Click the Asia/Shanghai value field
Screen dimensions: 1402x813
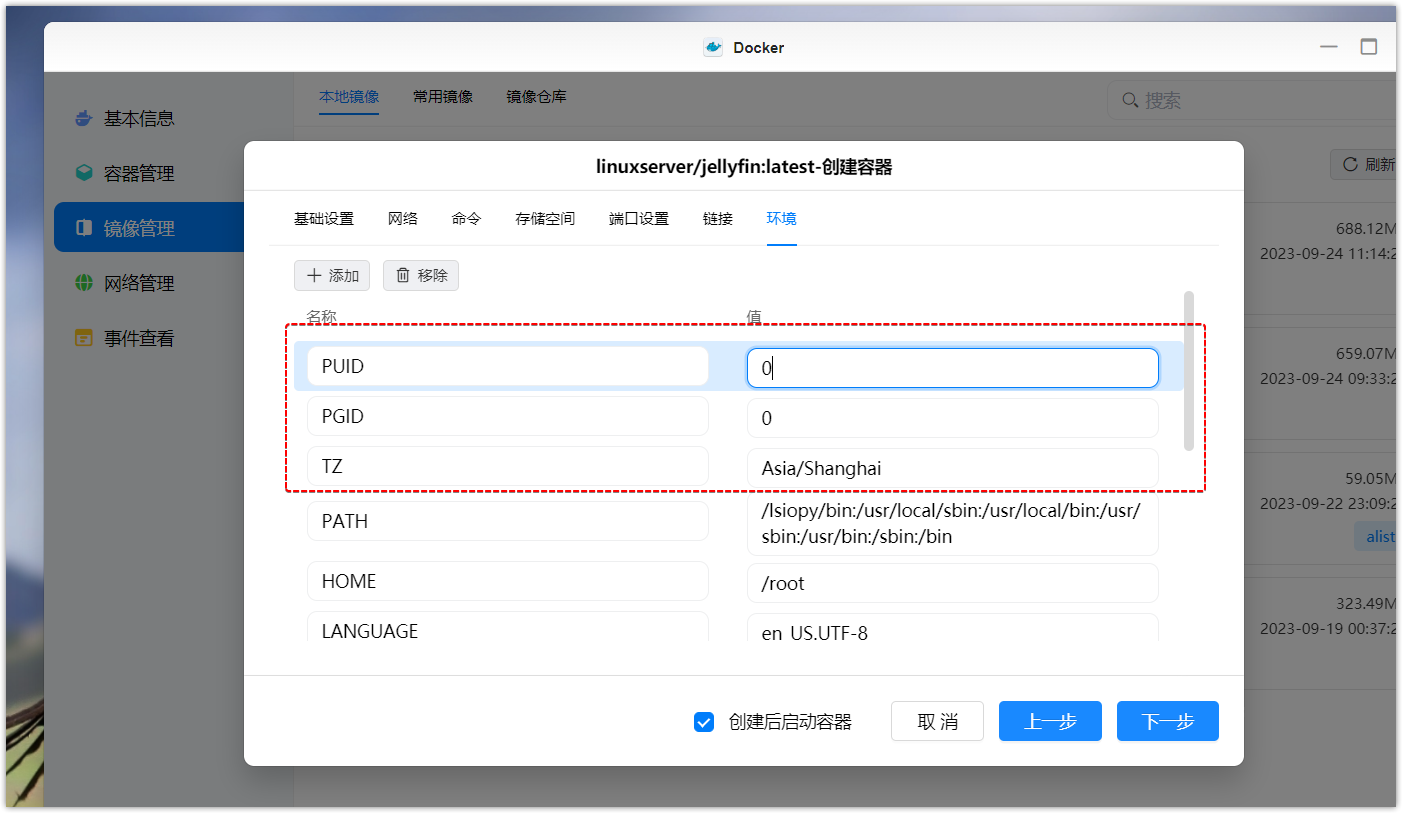pyautogui.click(x=953, y=468)
